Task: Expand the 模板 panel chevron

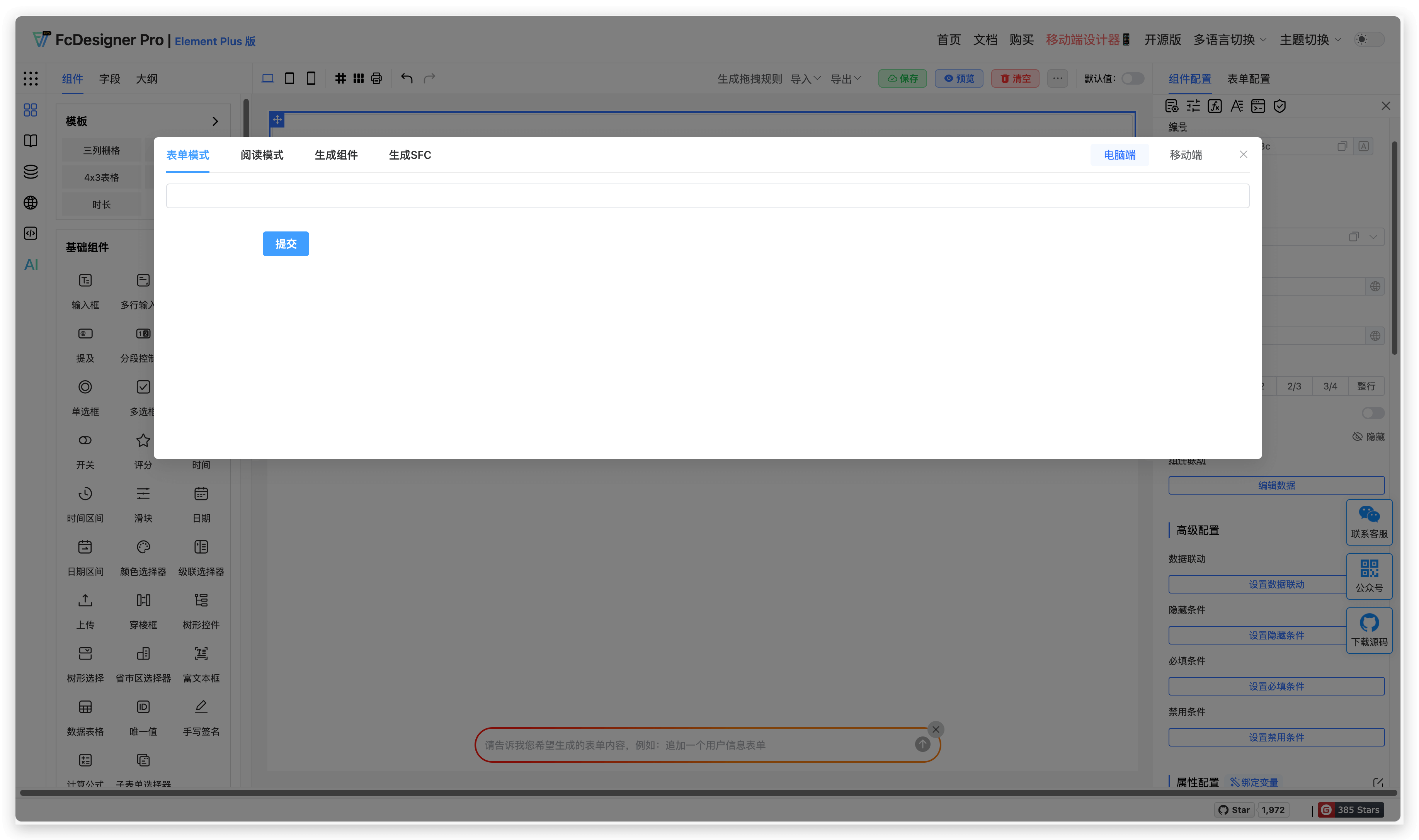Action: tap(214, 121)
